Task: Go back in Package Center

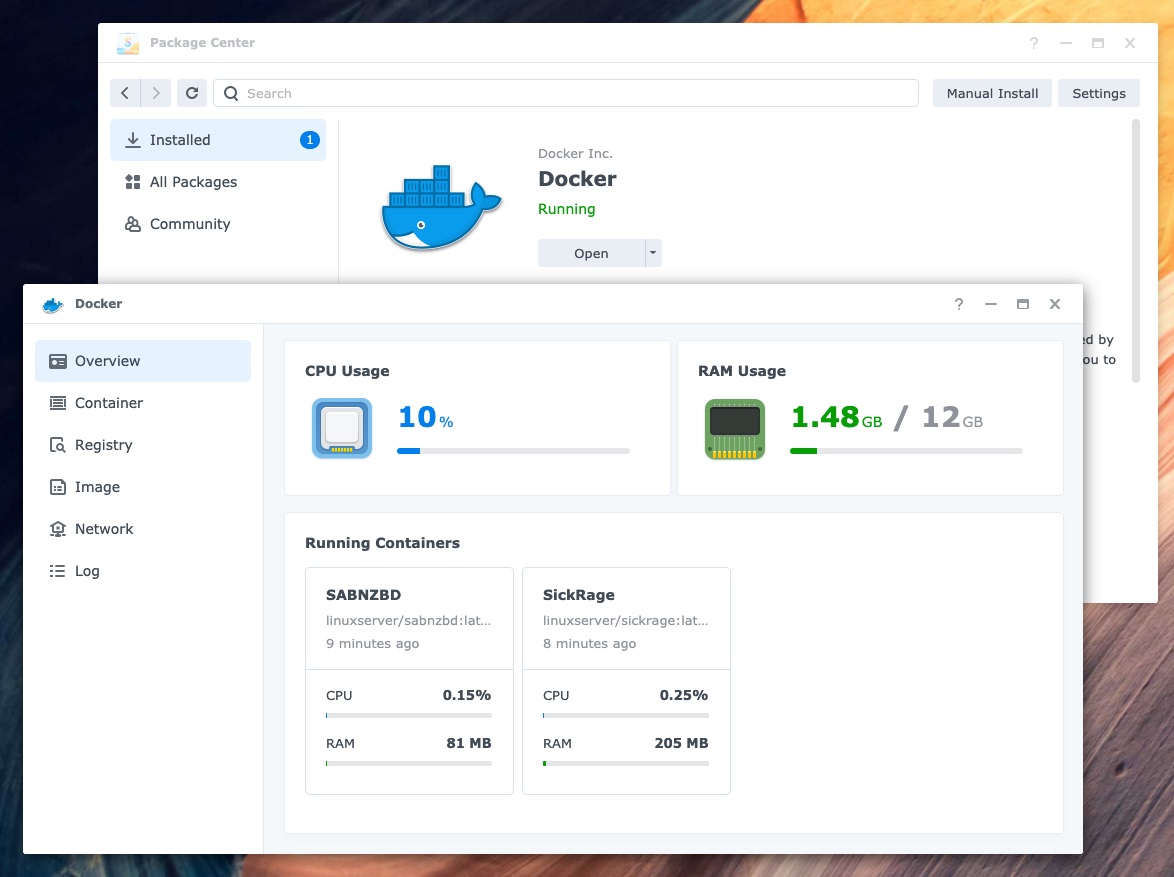Action: 125,93
